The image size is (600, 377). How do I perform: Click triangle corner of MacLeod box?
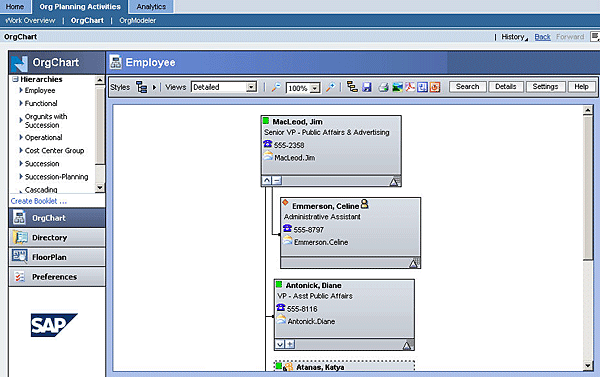click(x=394, y=181)
